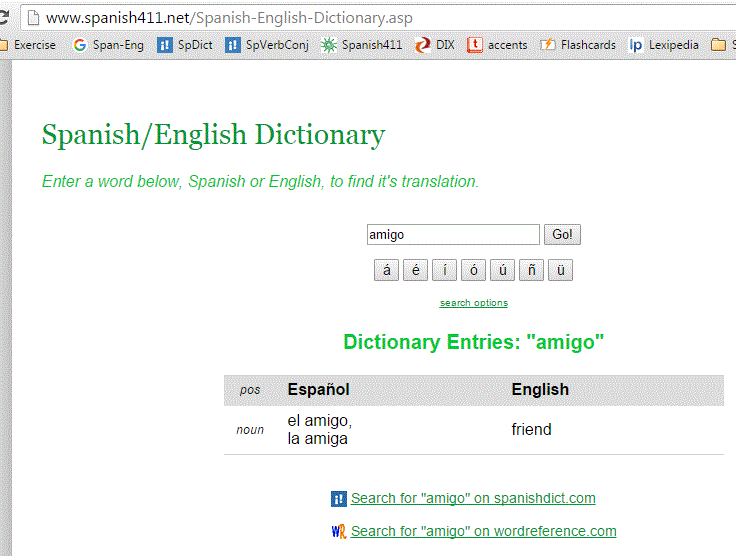The width and height of the screenshot is (736, 556).
Task: Click the English column header
Action: 540,389
